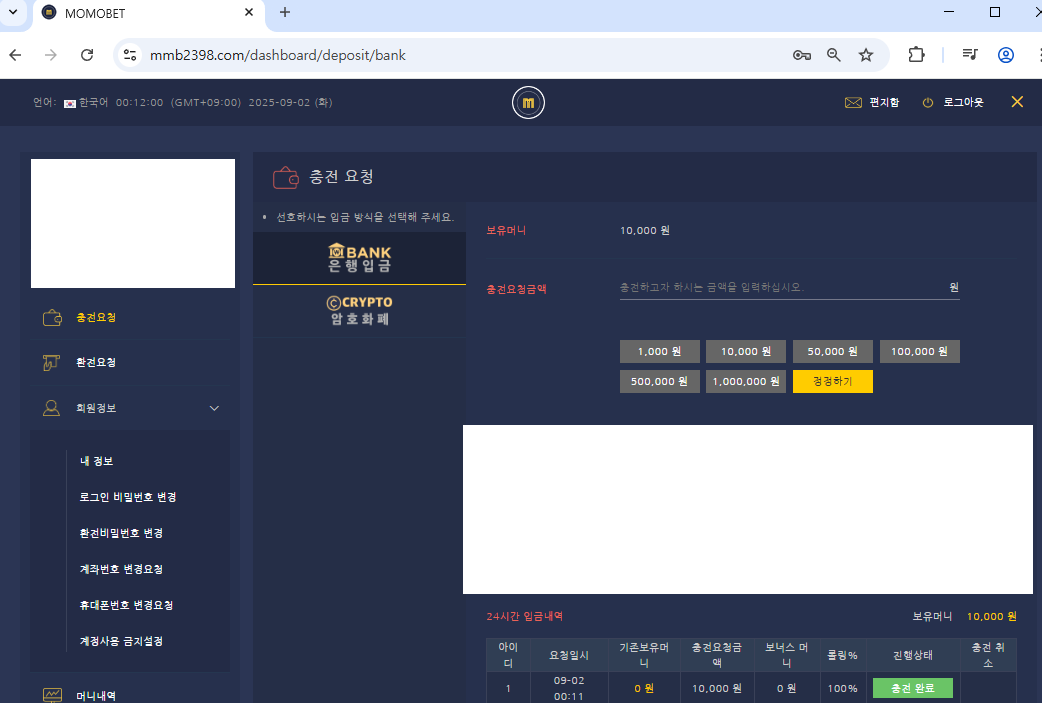Open the browser extensions puzzle icon
This screenshot has height=703, width=1042.
point(916,55)
